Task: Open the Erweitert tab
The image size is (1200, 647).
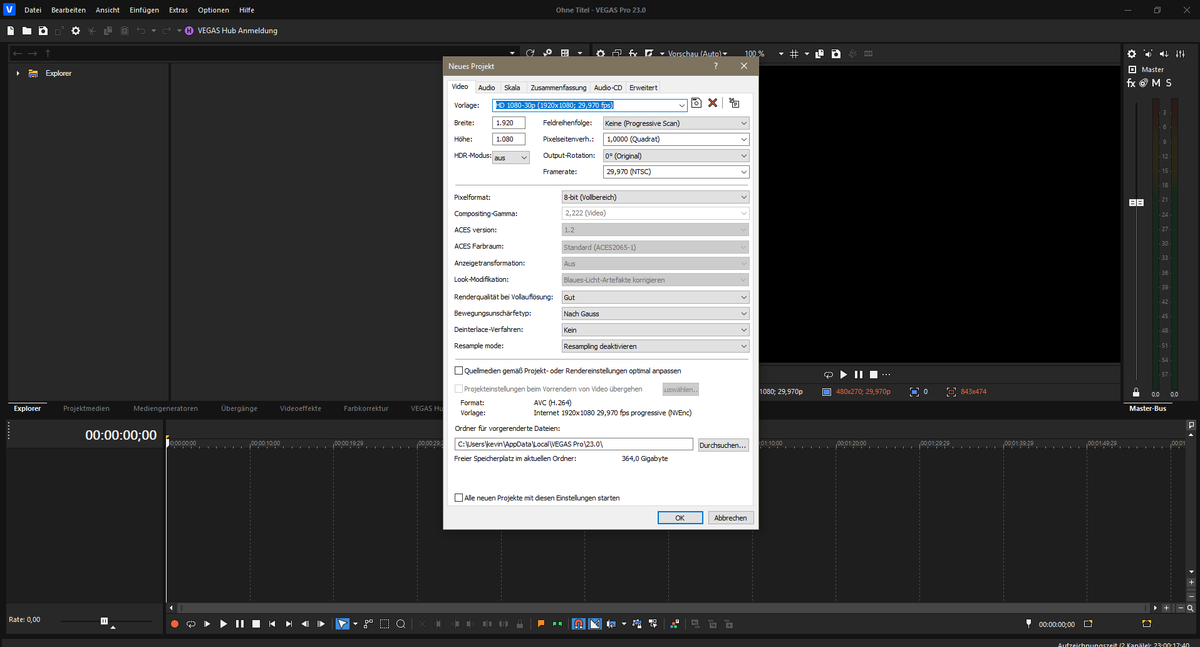Action: pyautogui.click(x=643, y=88)
